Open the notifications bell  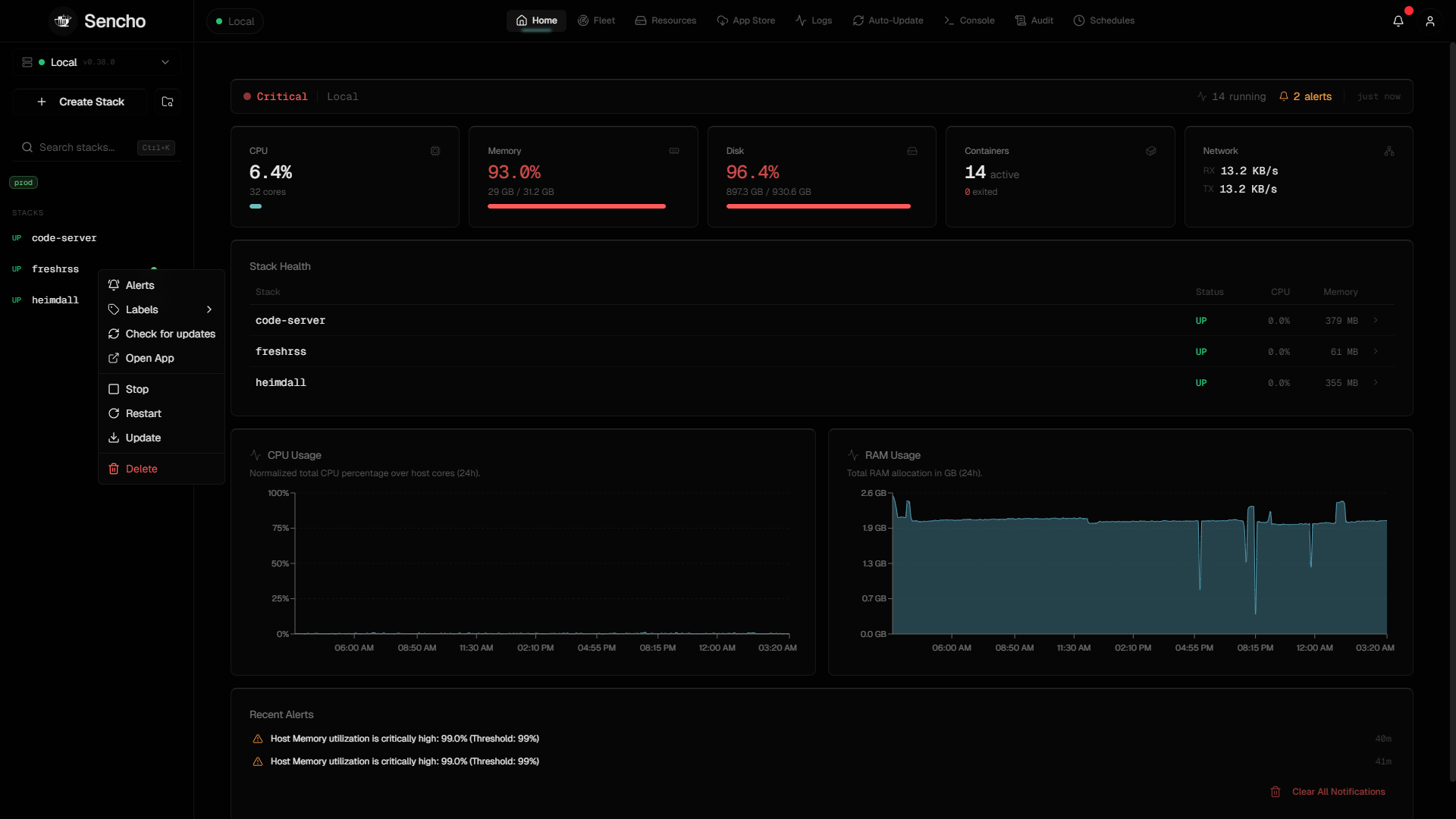[1398, 21]
